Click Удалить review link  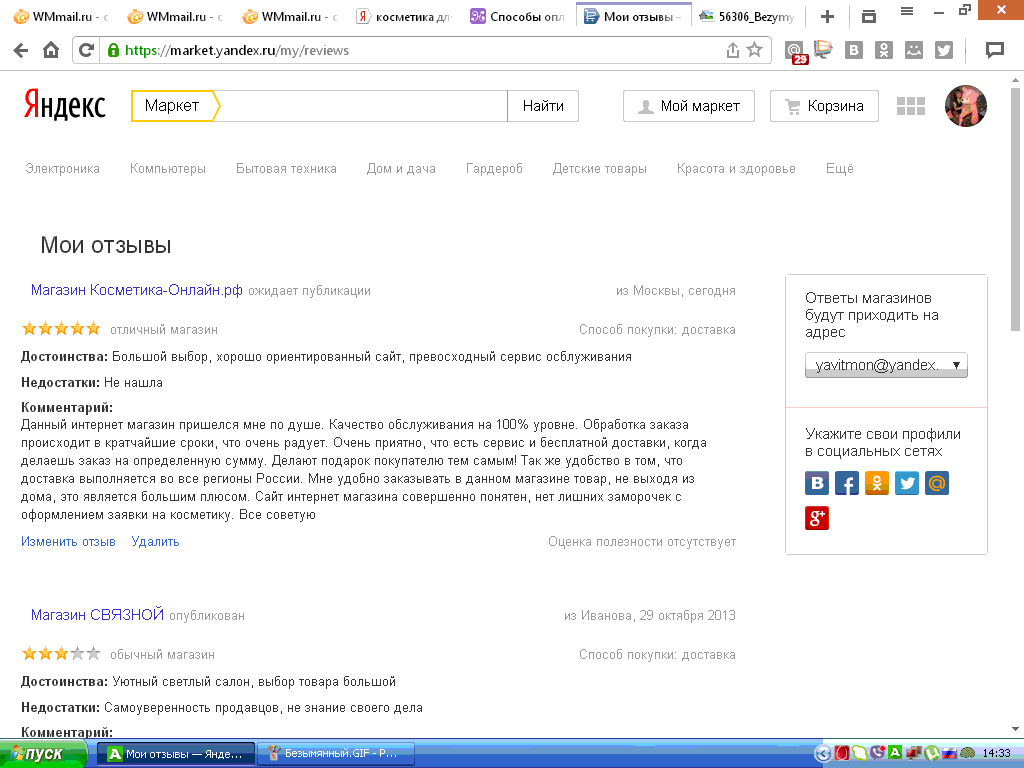155,541
